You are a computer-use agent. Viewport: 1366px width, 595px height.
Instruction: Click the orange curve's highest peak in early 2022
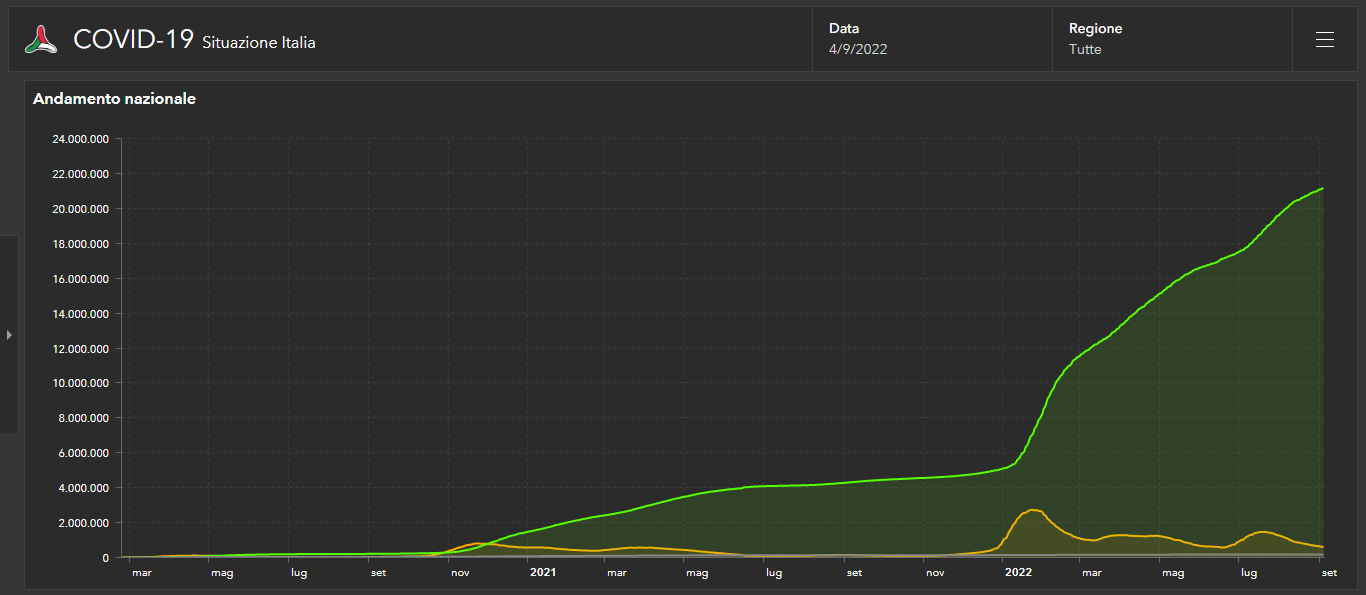1034,510
